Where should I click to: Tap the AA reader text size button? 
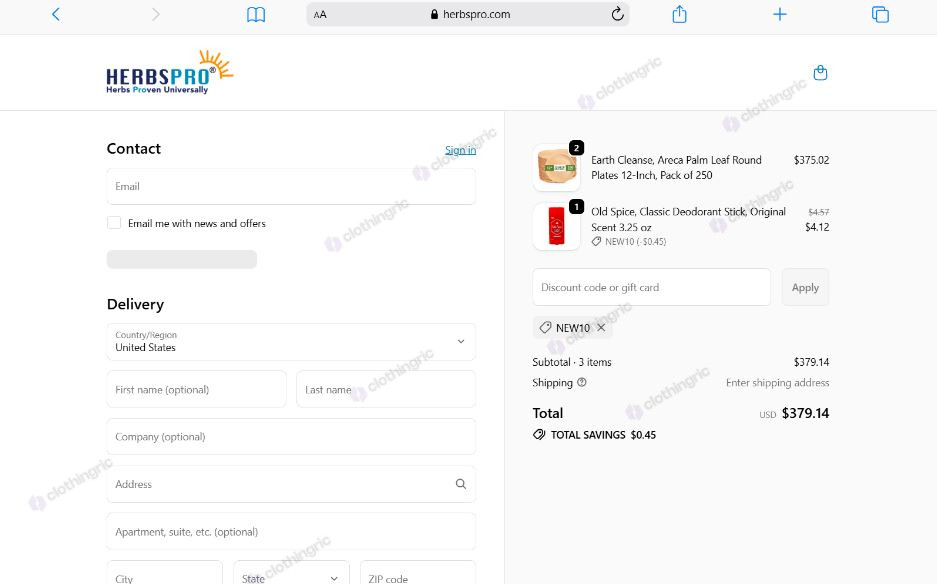point(320,14)
